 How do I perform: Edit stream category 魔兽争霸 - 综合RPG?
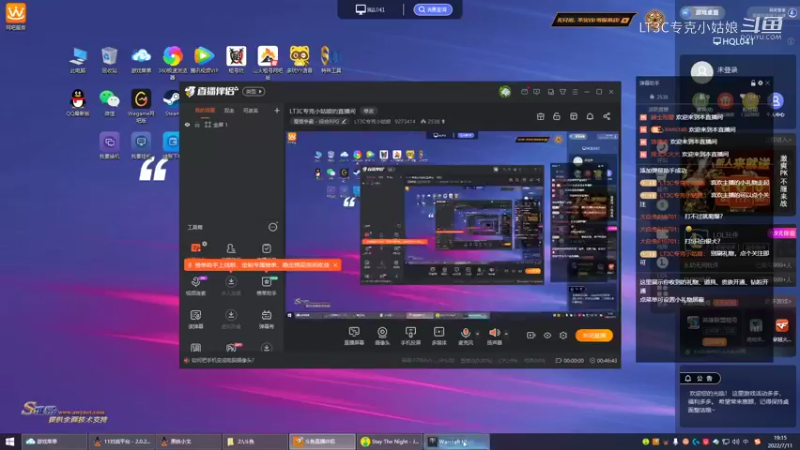(320, 121)
